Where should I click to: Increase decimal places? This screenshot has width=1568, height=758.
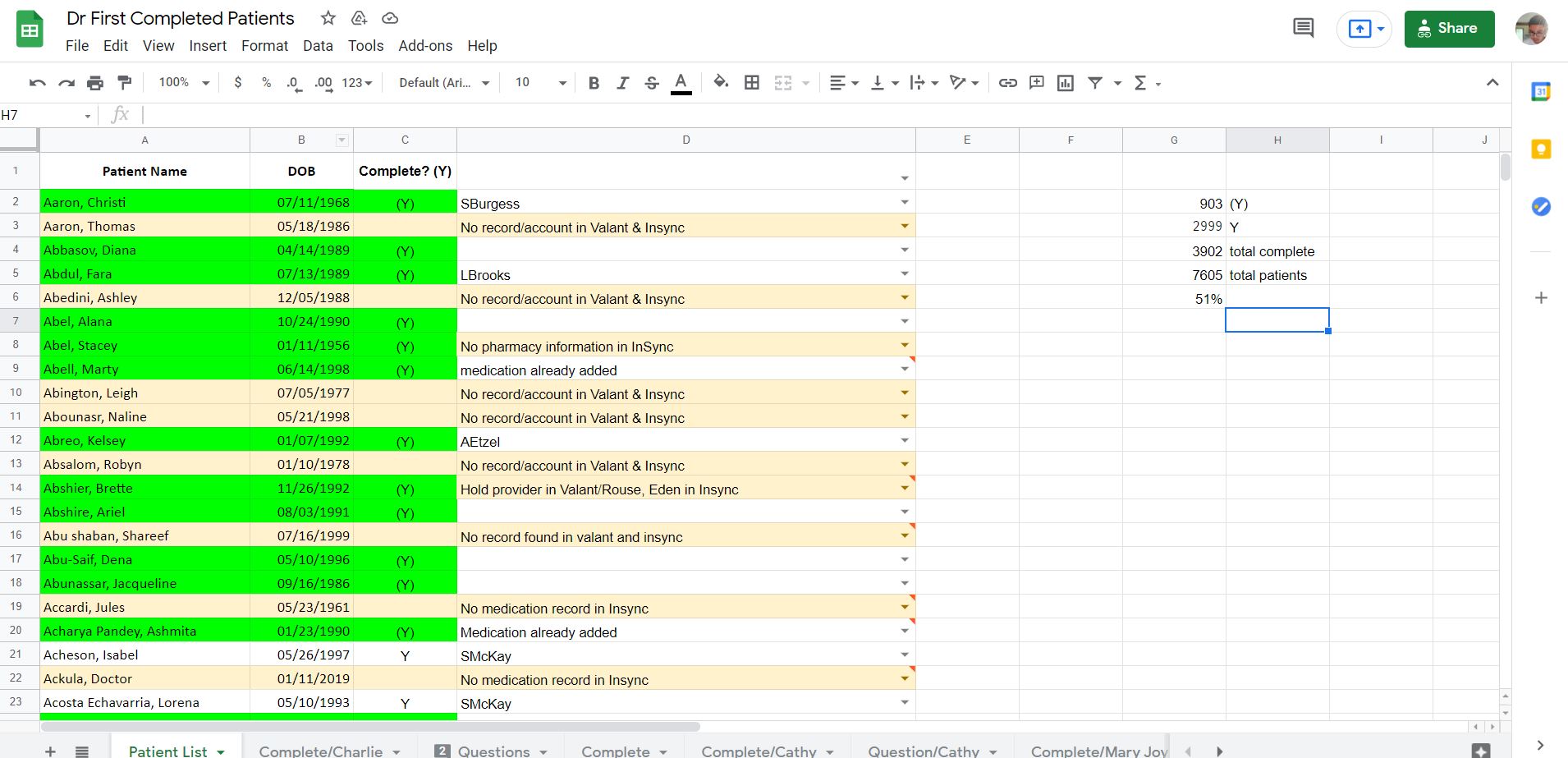(323, 83)
